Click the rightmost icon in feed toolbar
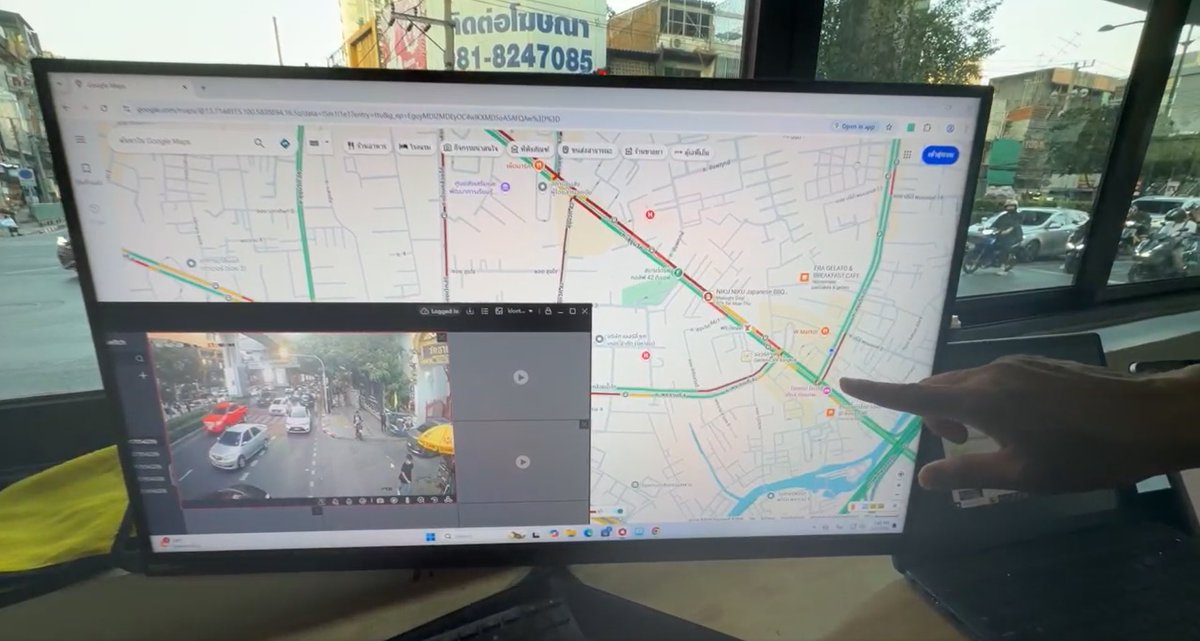The image size is (1200, 641). (x=448, y=500)
